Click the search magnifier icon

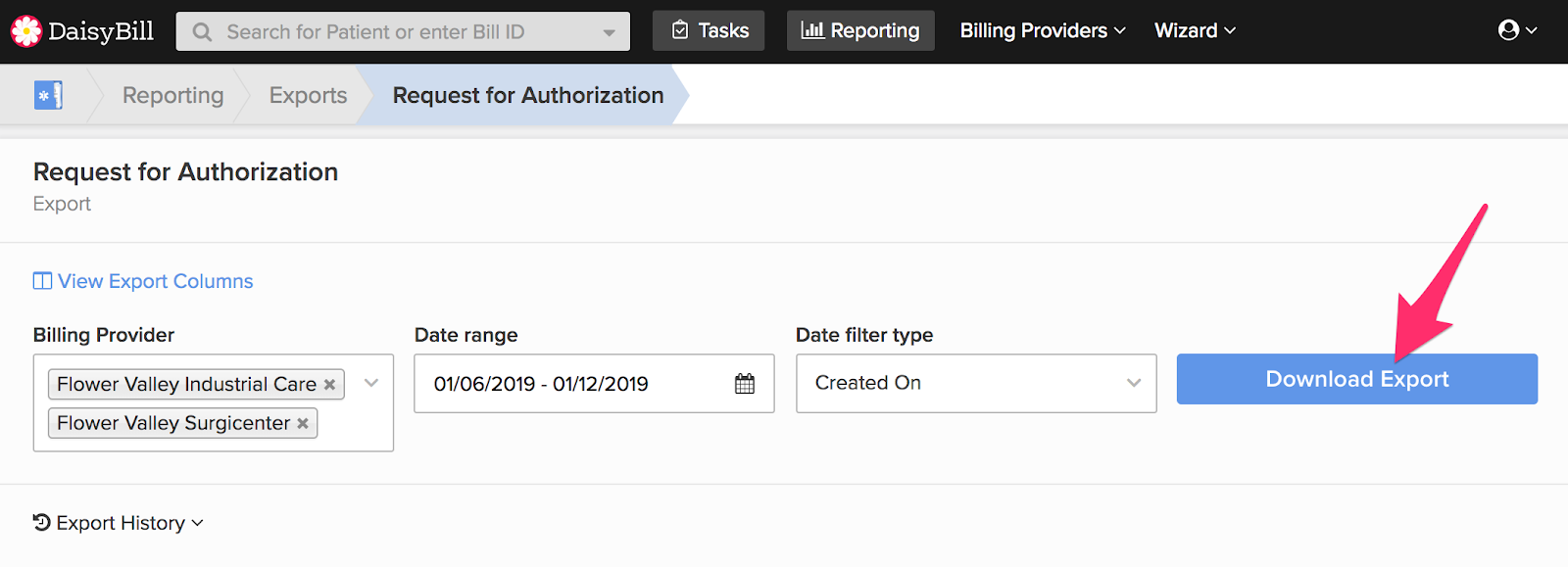(x=202, y=32)
